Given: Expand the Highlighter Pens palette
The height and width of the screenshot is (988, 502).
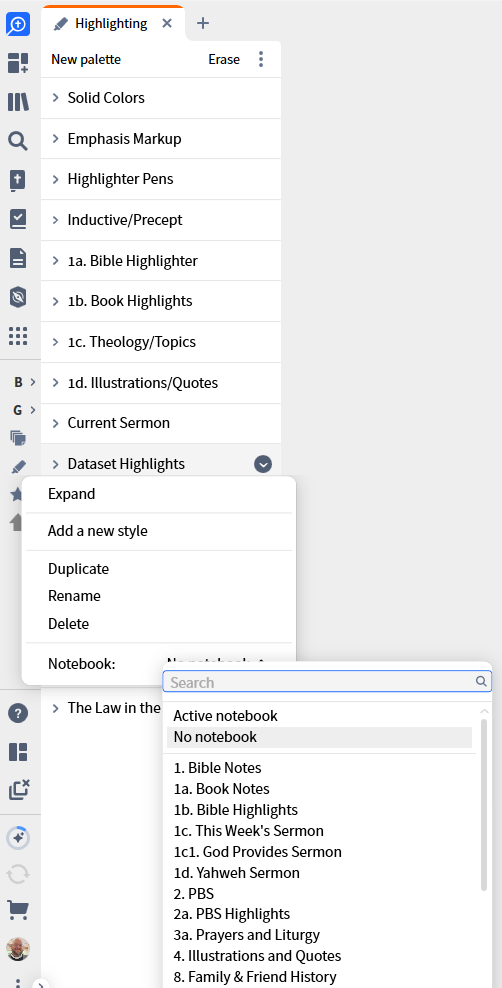Looking at the screenshot, I should (161, 179).
